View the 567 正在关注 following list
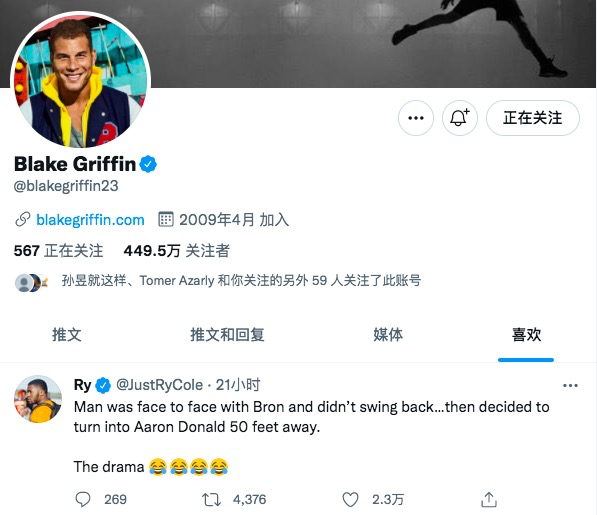This screenshot has height=515, width=597. tap(58, 251)
